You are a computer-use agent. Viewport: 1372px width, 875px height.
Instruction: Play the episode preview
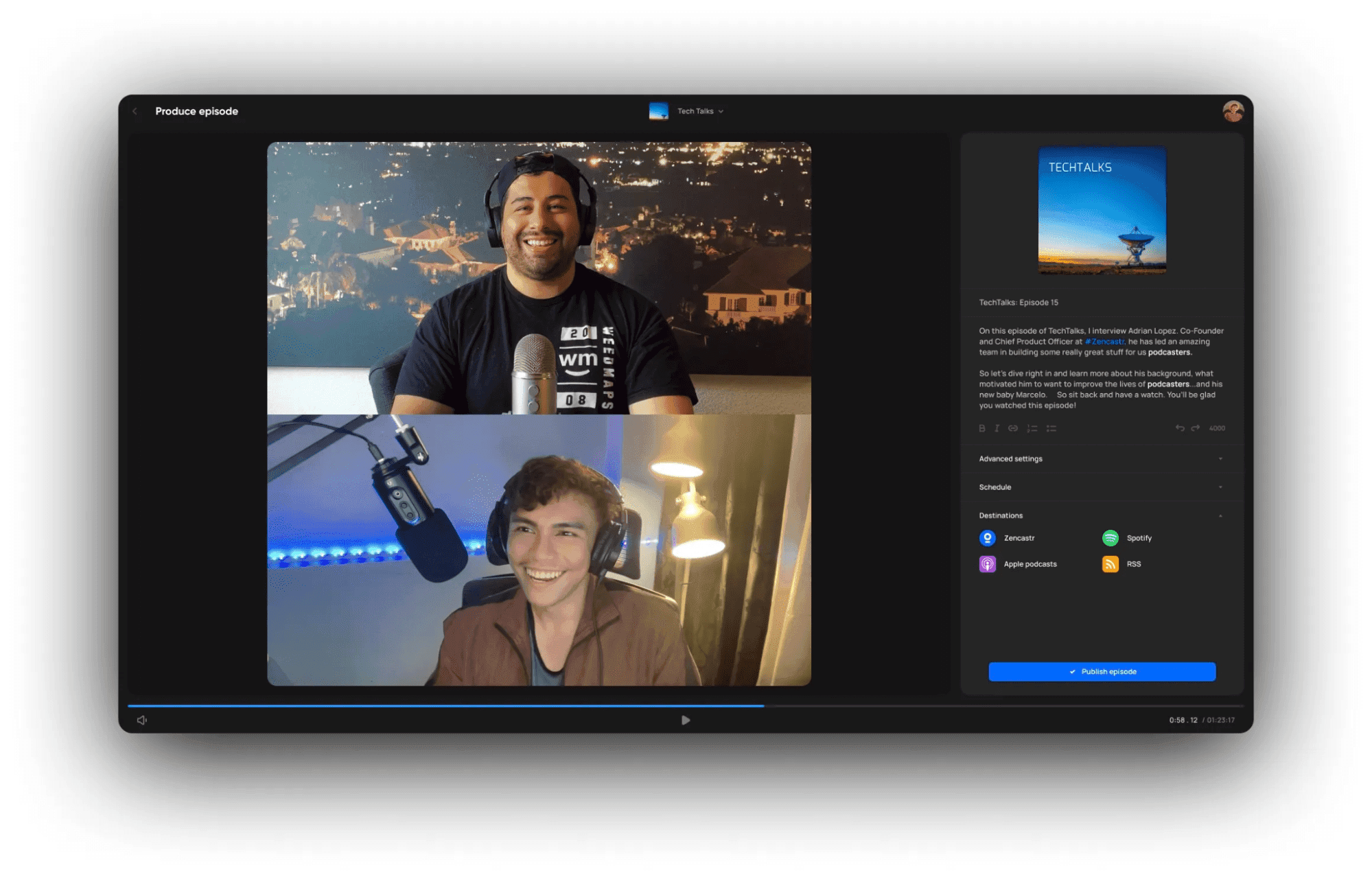686,720
